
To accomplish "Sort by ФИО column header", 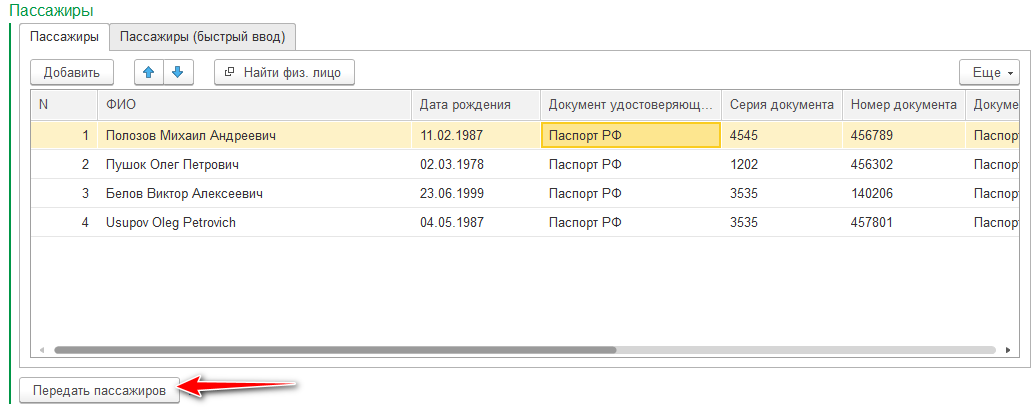I will click(x=254, y=104).
